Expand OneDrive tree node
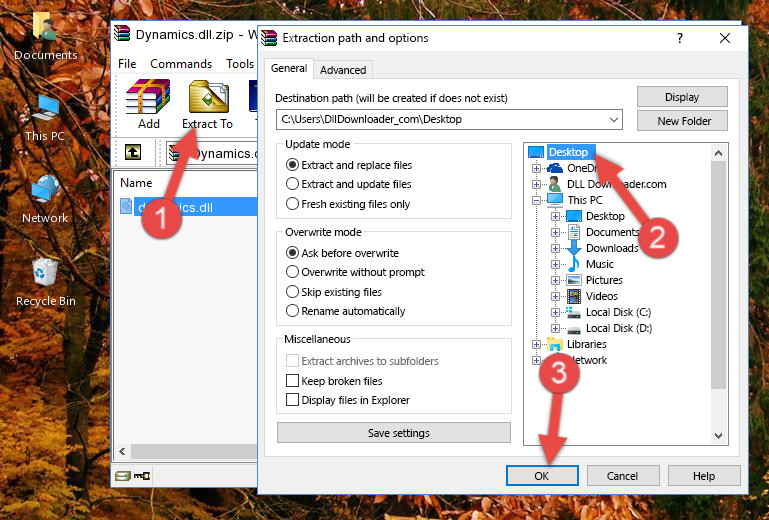769x520 pixels. (537, 168)
